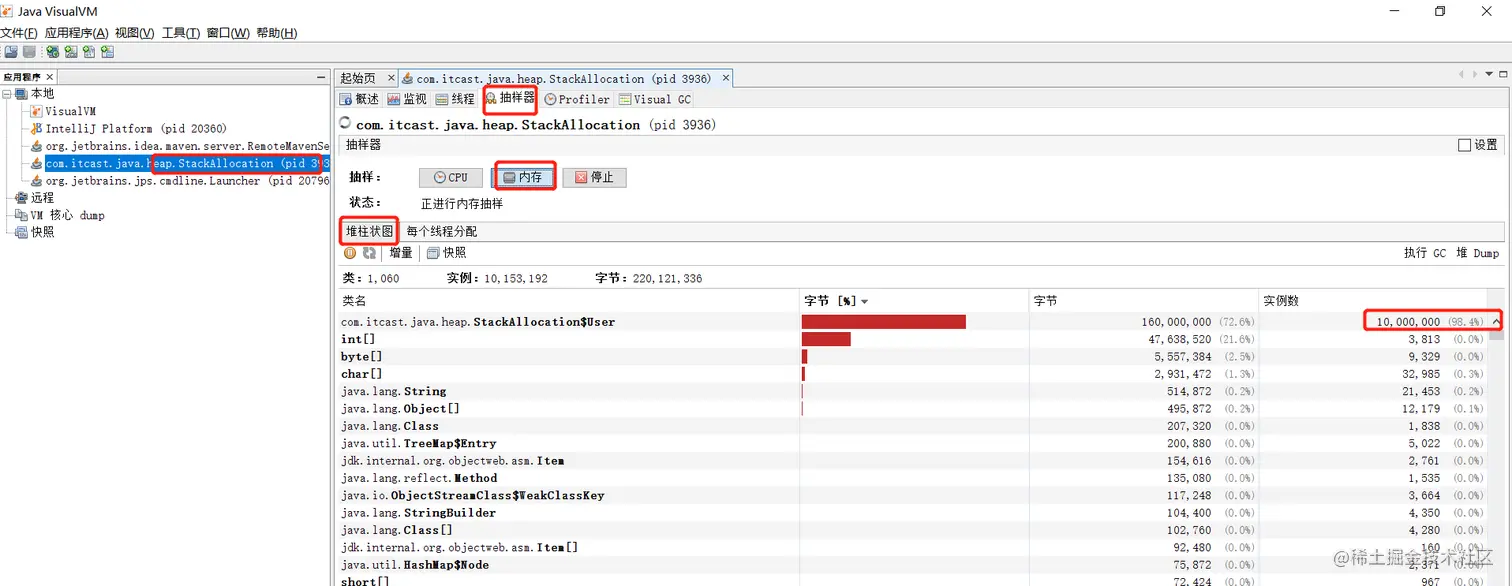1512x586 pixels.
Task: Click scrollbar up arrow in class table
Action: 1497,321
